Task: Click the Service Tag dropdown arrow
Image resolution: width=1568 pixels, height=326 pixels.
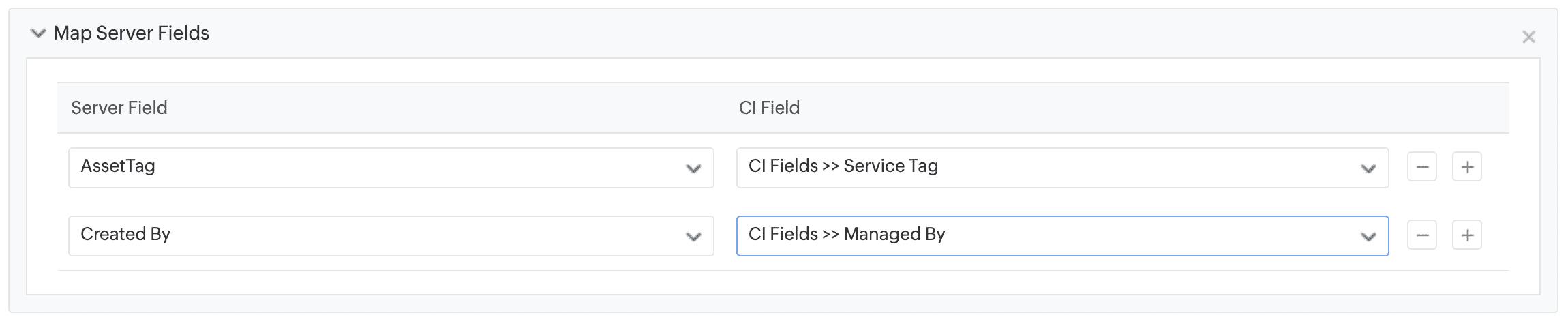Action: point(1368,168)
